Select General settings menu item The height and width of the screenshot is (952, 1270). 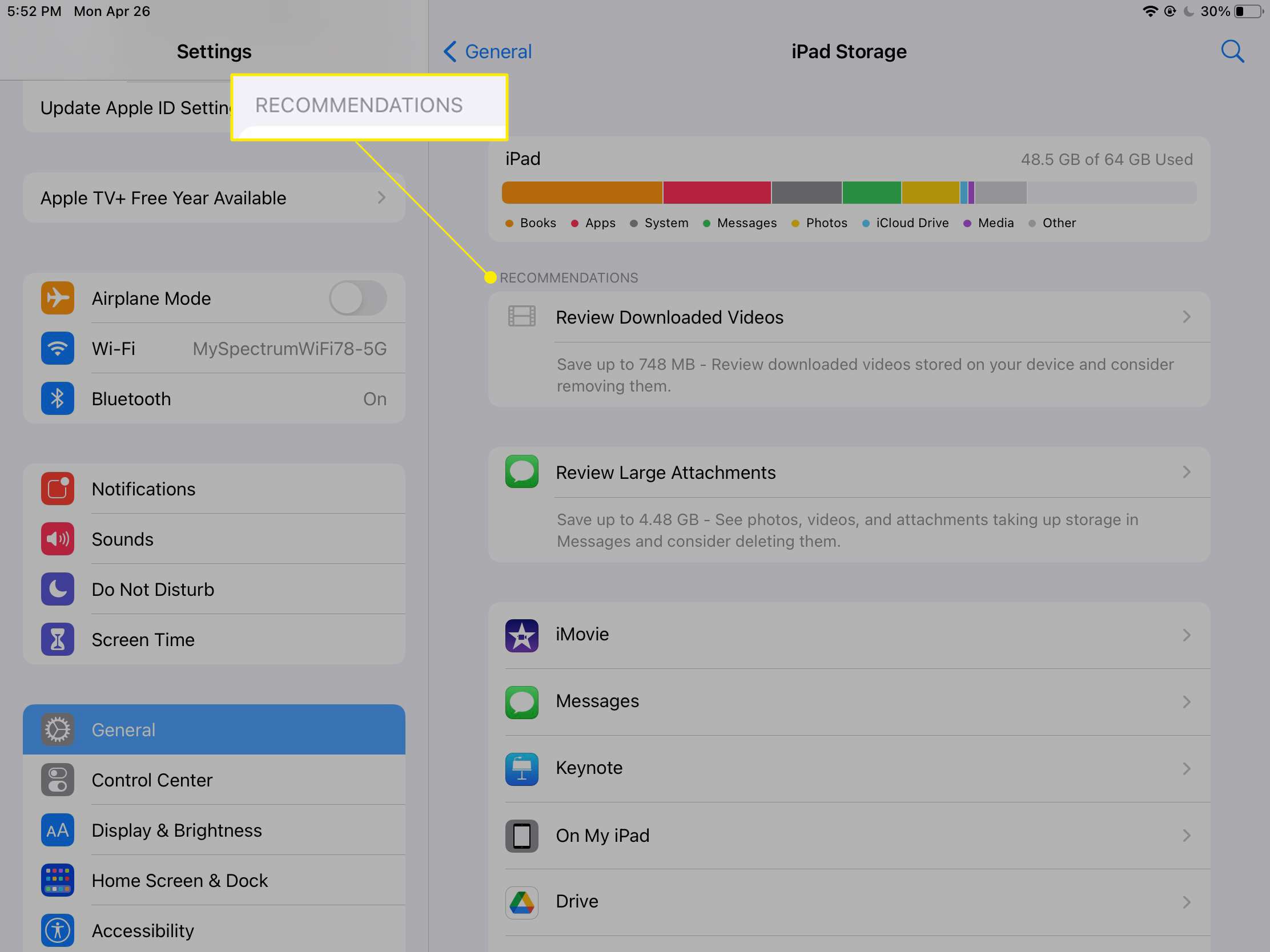pos(213,729)
